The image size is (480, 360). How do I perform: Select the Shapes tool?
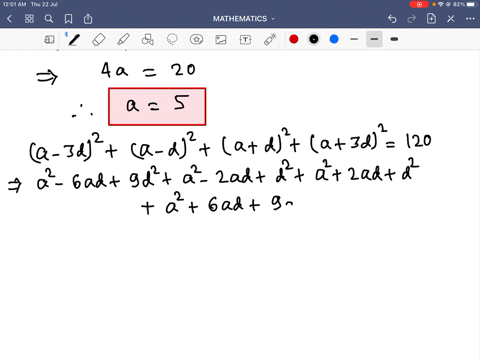[x=147, y=40]
